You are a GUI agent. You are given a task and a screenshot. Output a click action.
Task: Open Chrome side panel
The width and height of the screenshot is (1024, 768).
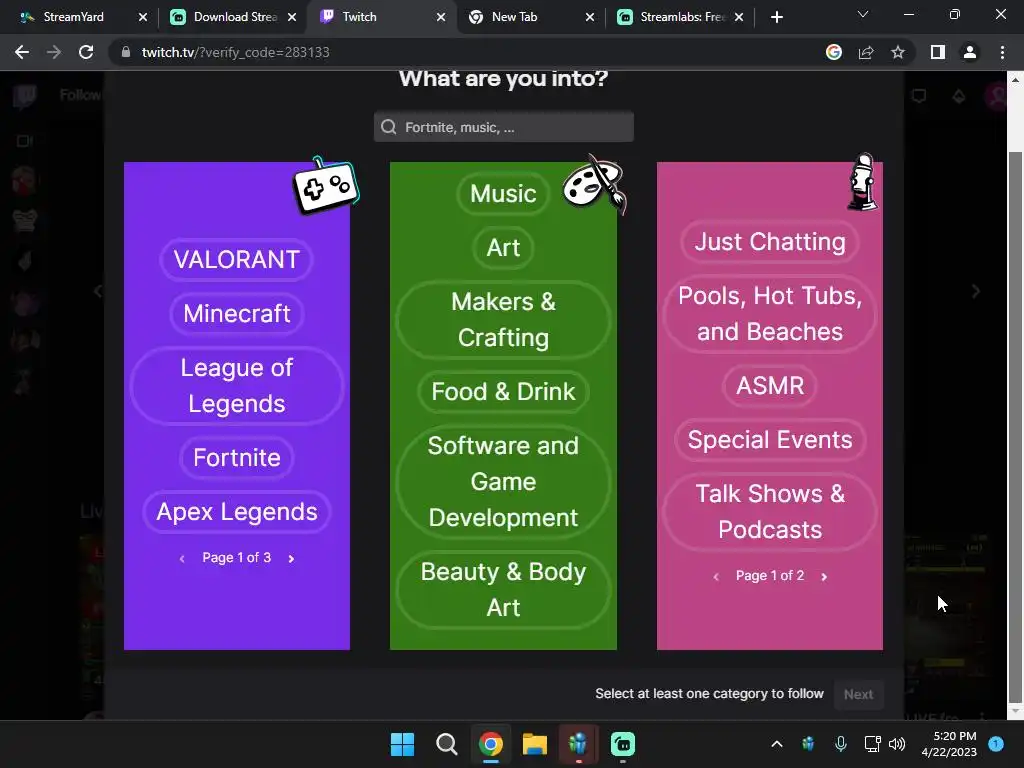pyautogui.click(x=938, y=52)
